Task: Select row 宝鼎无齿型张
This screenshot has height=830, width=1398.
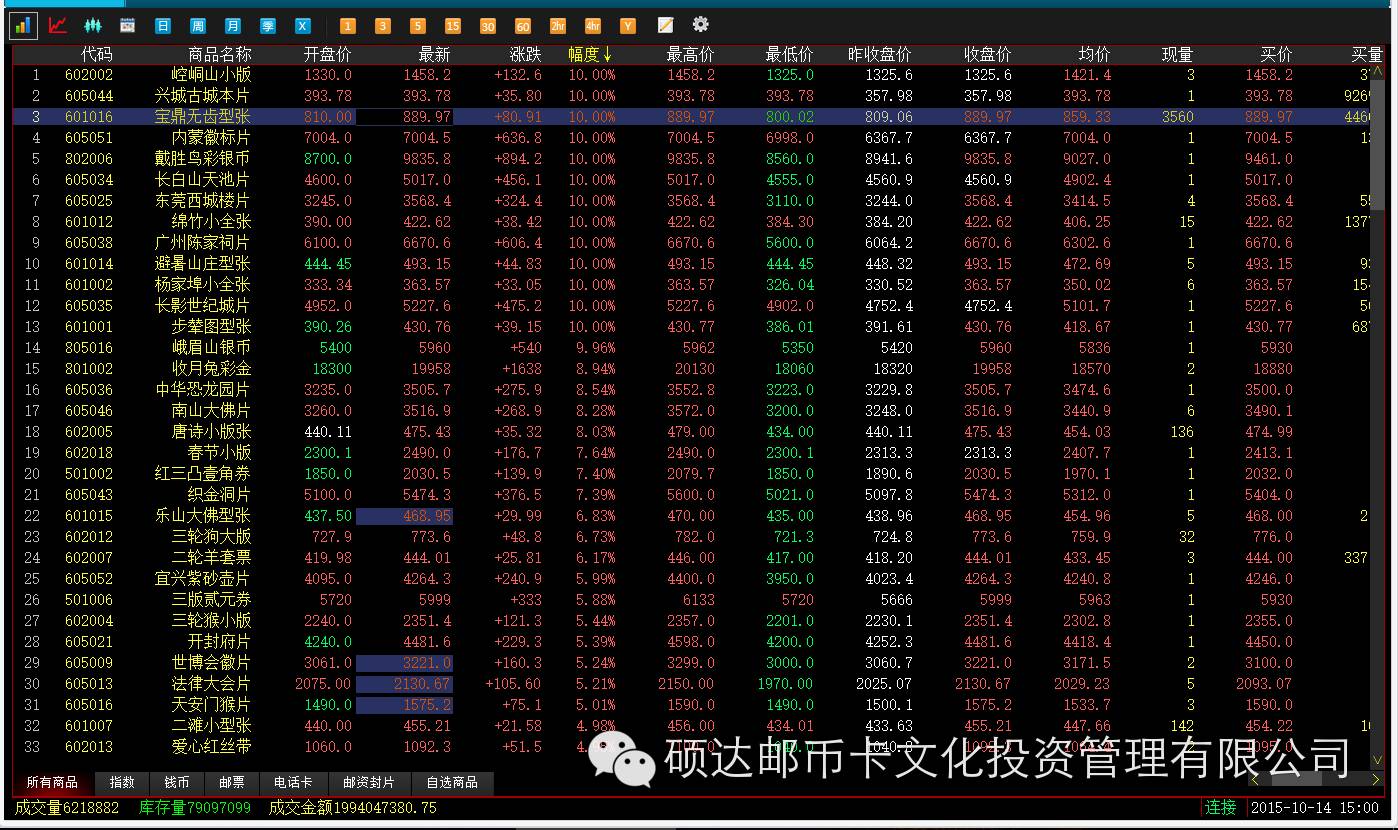Action: click(691, 117)
